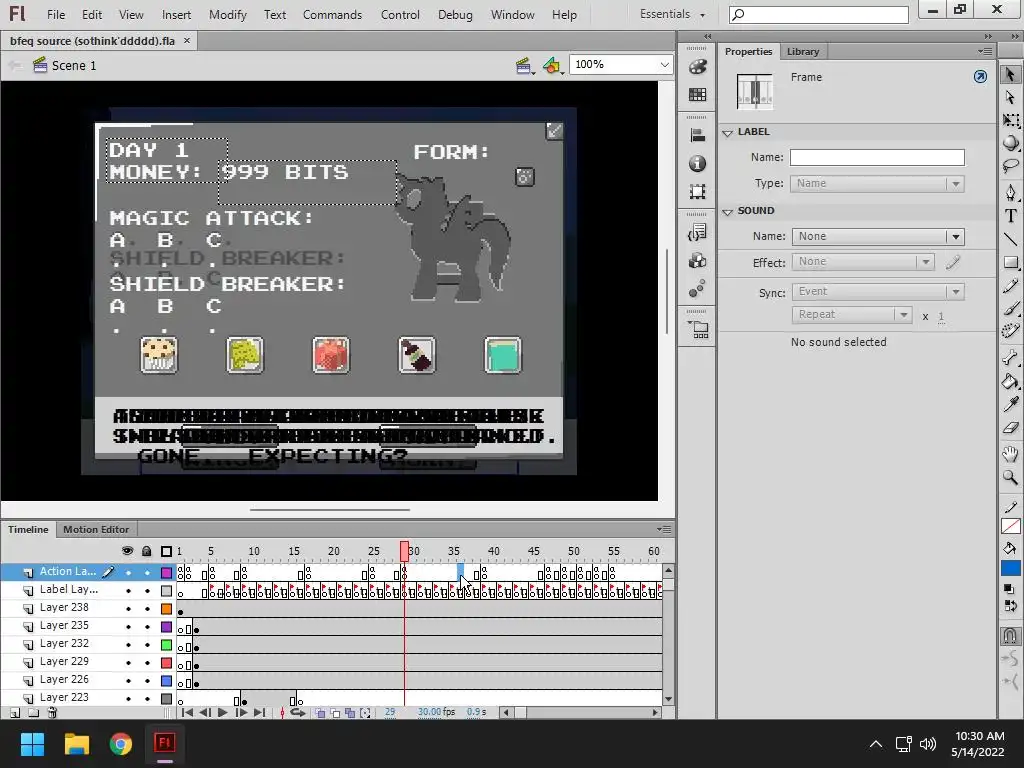Choose the Eraser tool
The height and width of the screenshot is (768, 1024).
(1010, 427)
